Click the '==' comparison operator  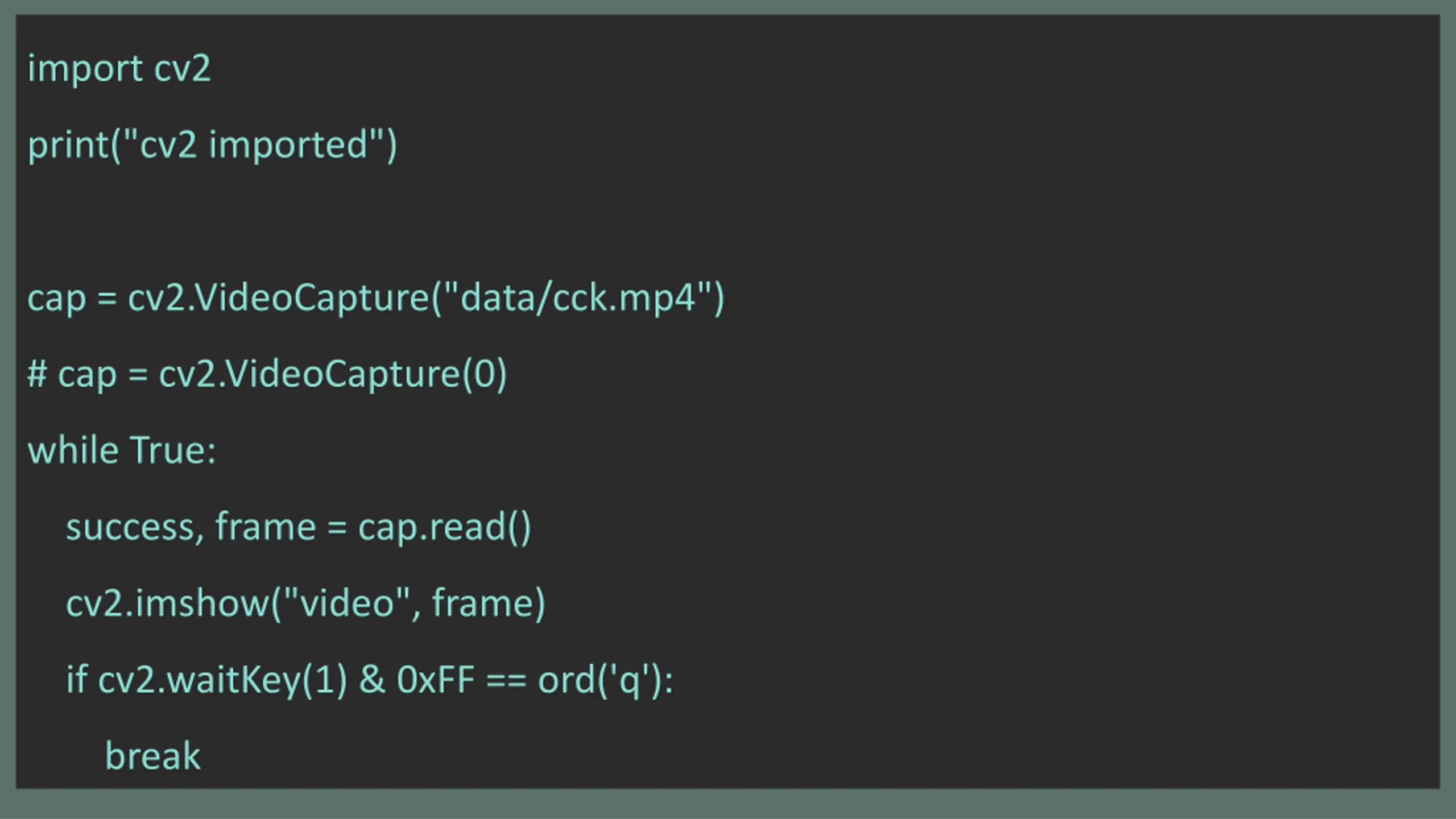(x=506, y=681)
